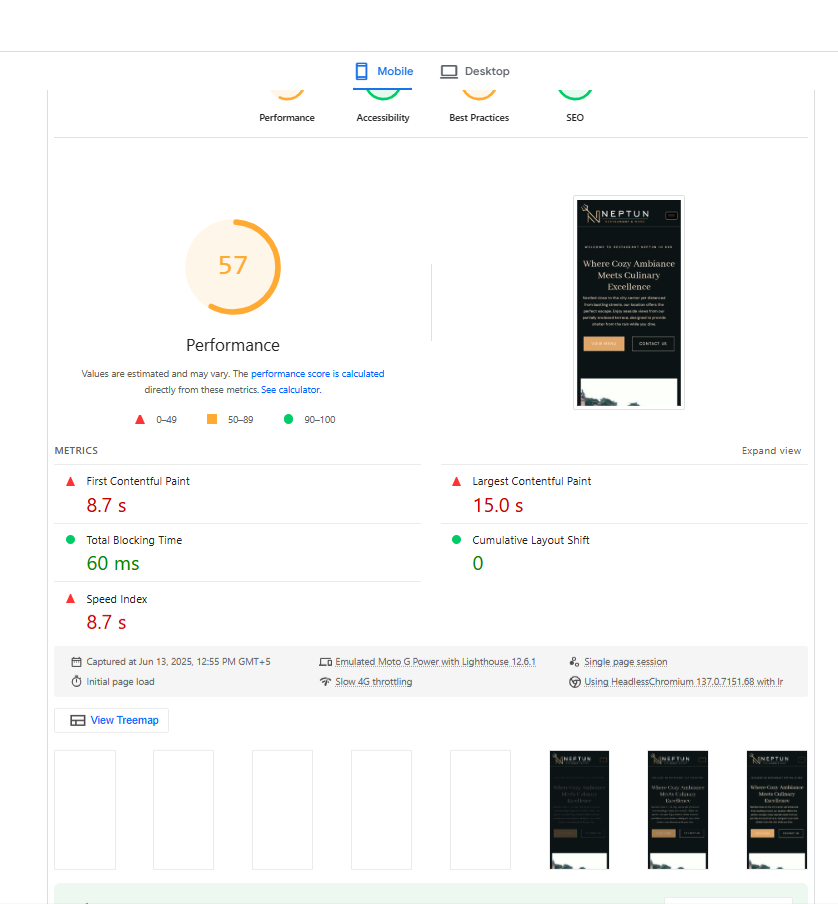Viewport: 838px width, 904px height.
Task: Select the Largest Contentful Paint metric label
Action: 531,481
